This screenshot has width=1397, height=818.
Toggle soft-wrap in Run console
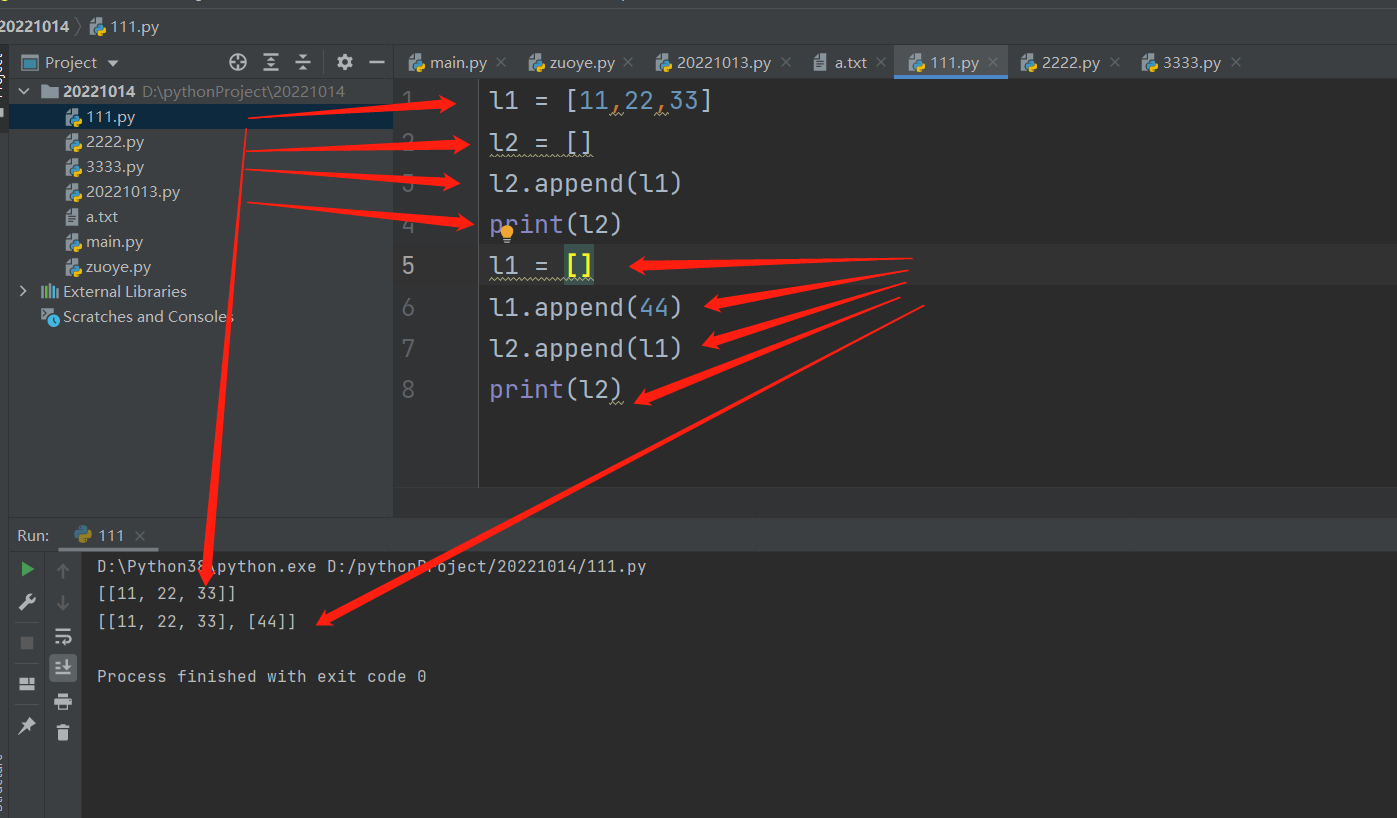tap(63, 636)
